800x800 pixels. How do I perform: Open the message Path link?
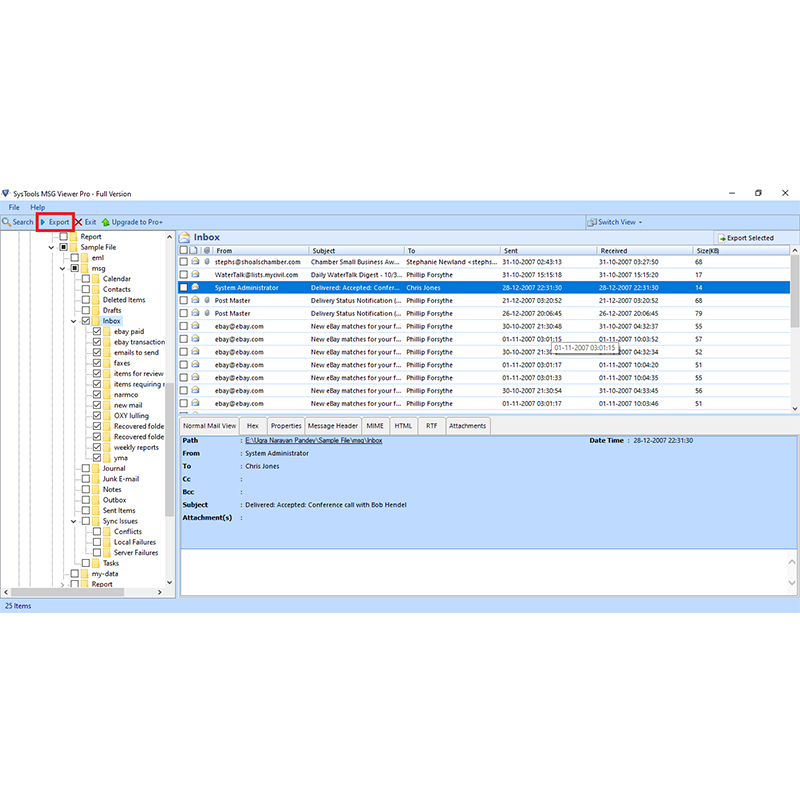point(313,440)
